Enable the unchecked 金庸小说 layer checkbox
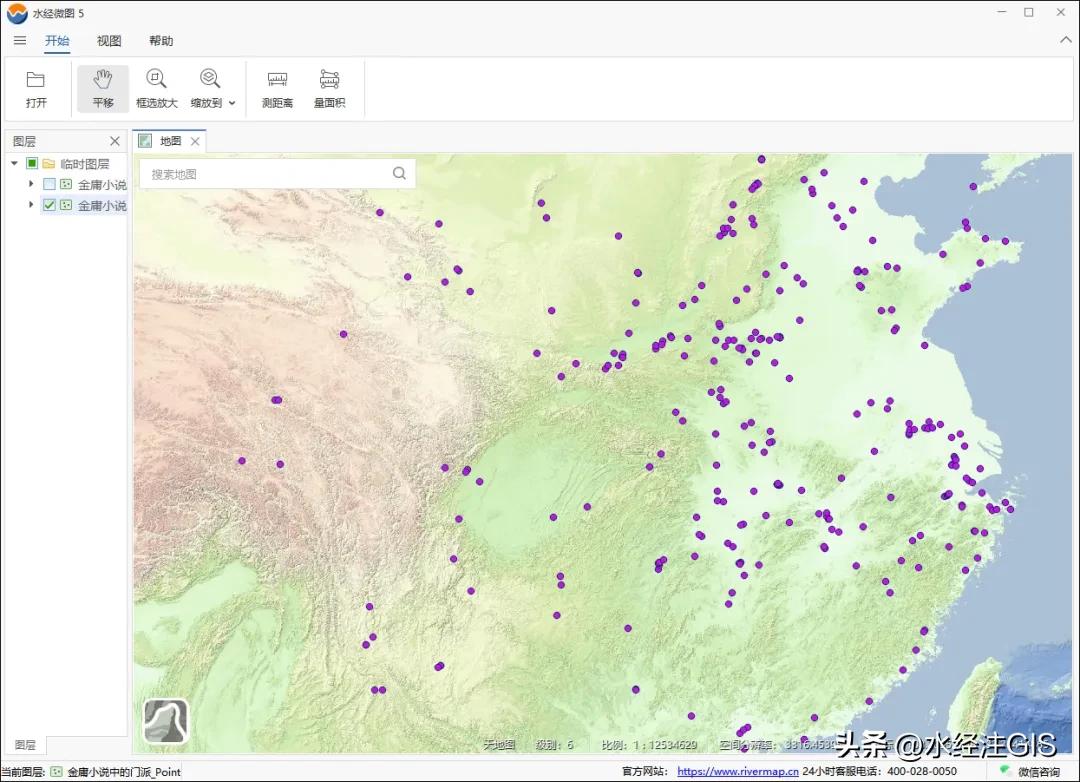This screenshot has width=1080, height=782. click(x=49, y=184)
